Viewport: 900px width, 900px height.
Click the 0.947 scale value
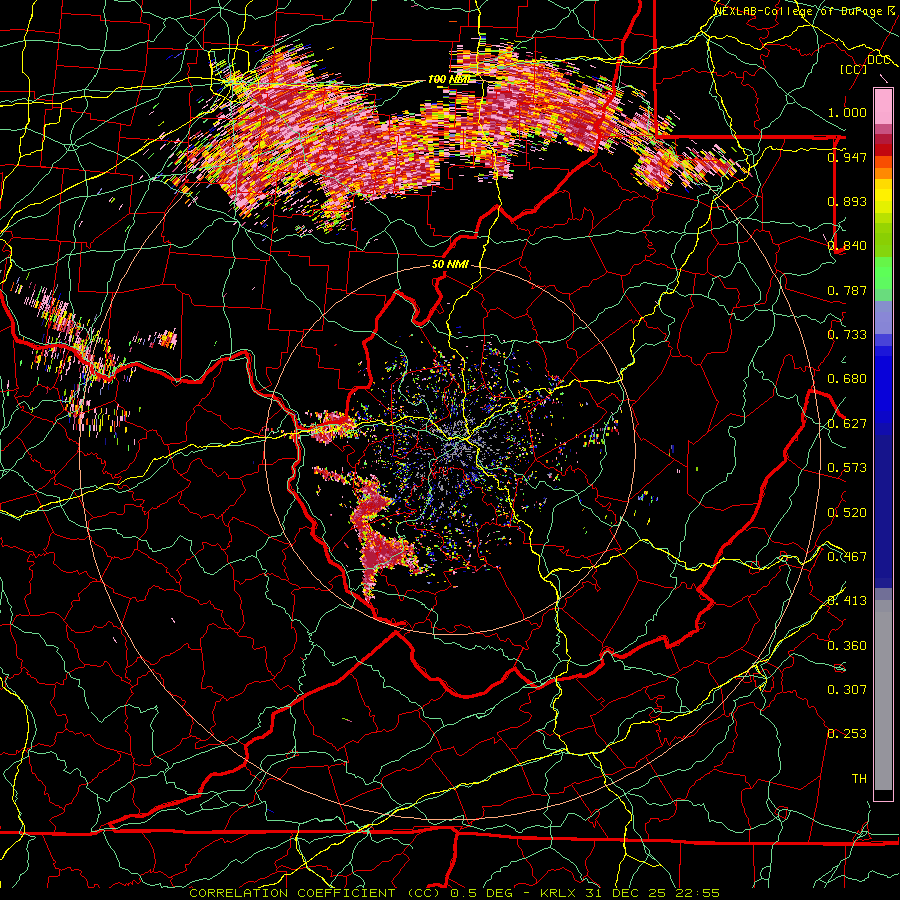click(847, 157)
